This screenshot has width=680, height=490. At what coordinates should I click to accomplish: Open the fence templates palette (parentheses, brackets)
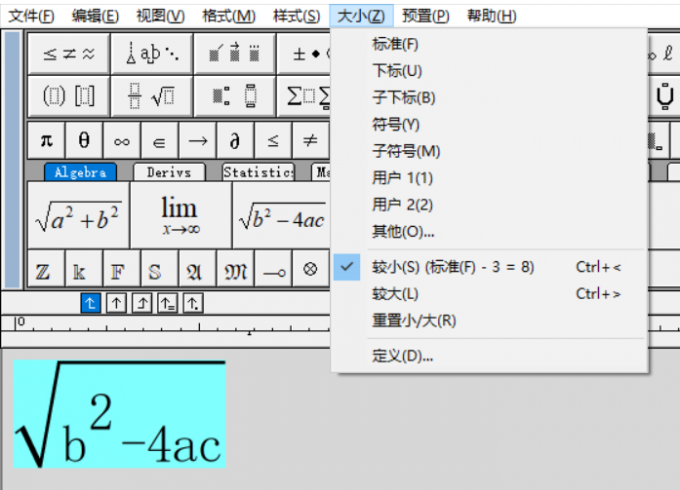click(x=69, y=96)
